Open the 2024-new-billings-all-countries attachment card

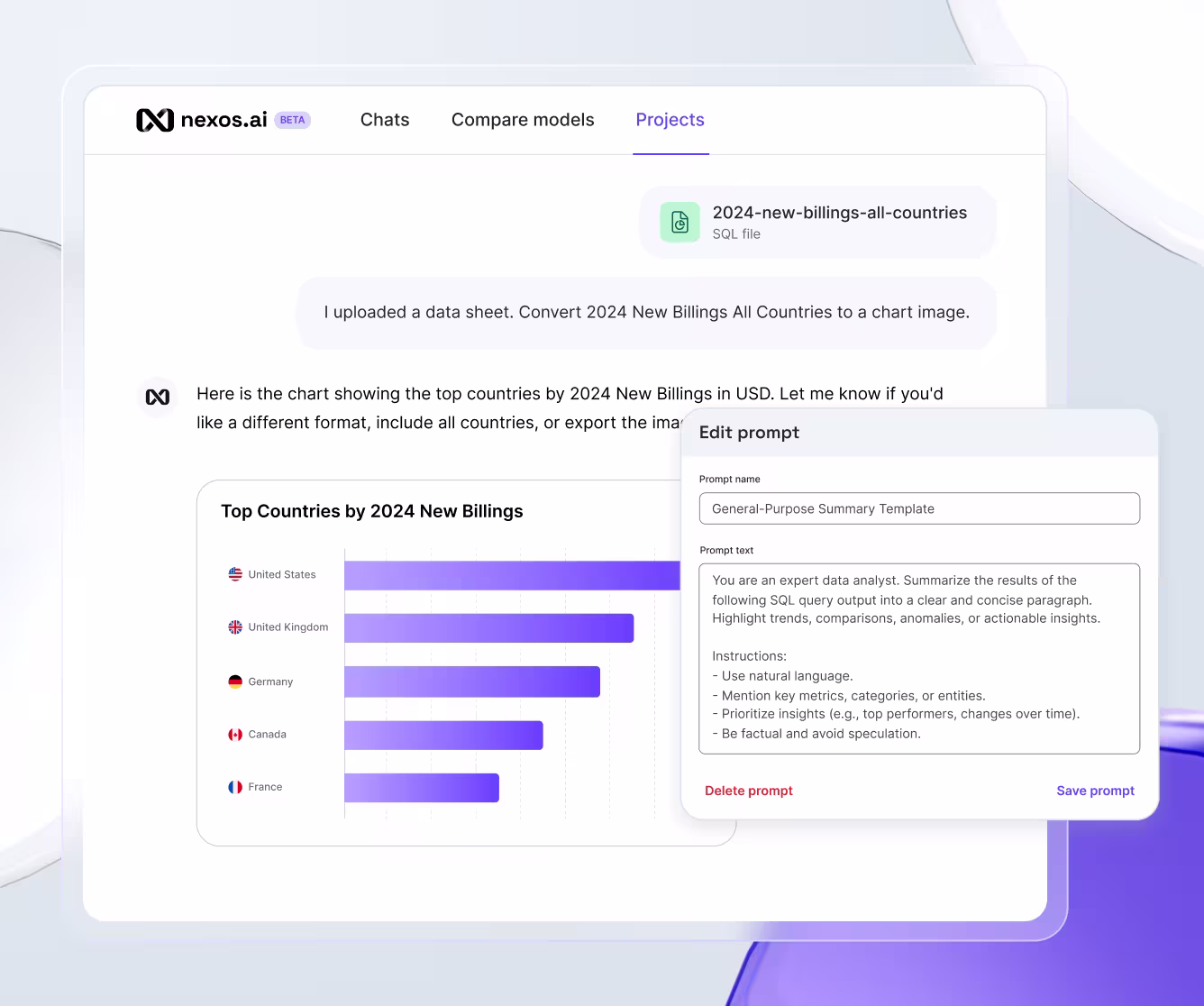(816, 222)
